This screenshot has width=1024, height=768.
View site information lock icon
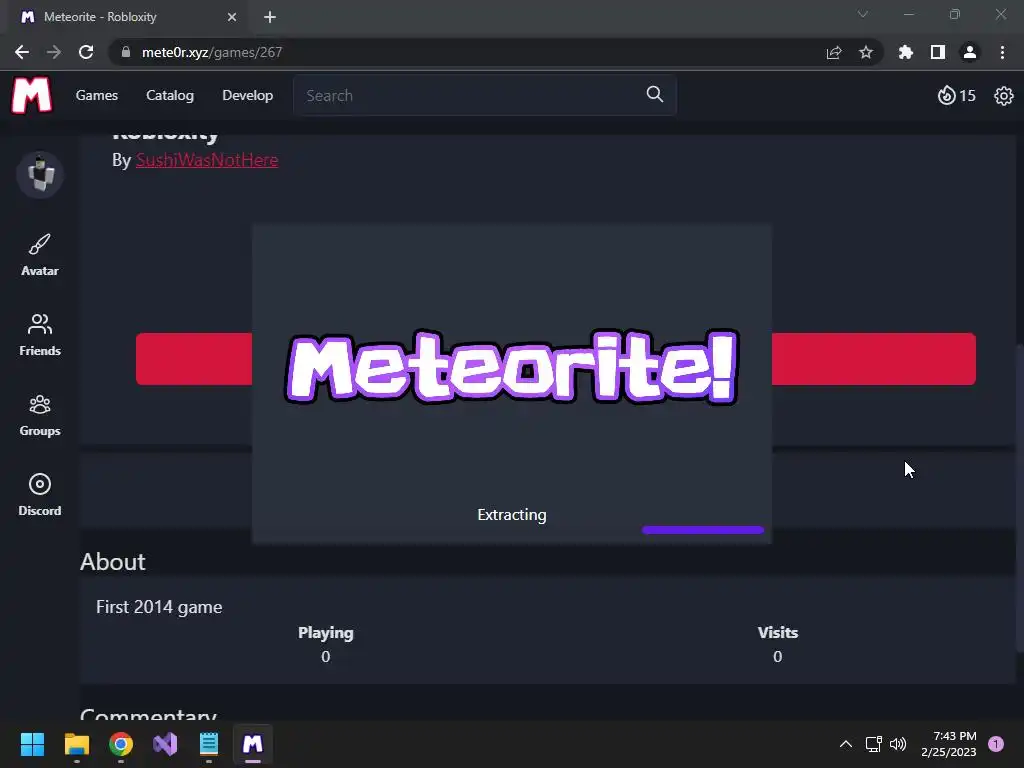click(x=126, y=52)
